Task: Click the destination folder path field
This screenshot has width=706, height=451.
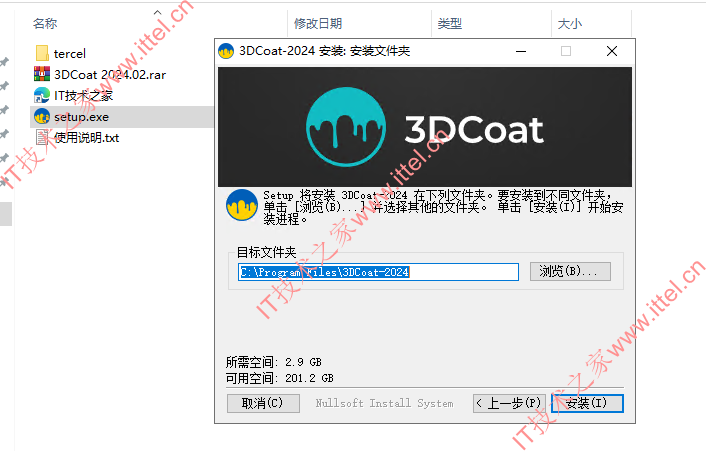Action: pos(378,272)
